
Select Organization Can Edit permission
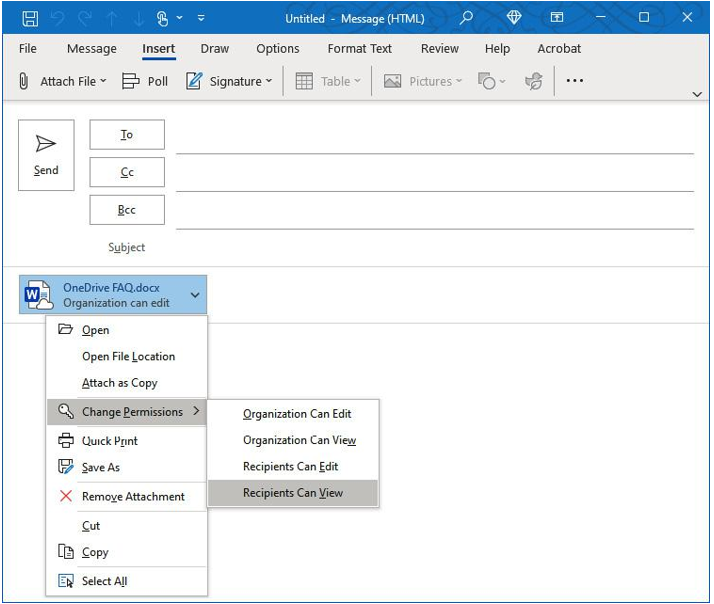[x=293, y=414]
